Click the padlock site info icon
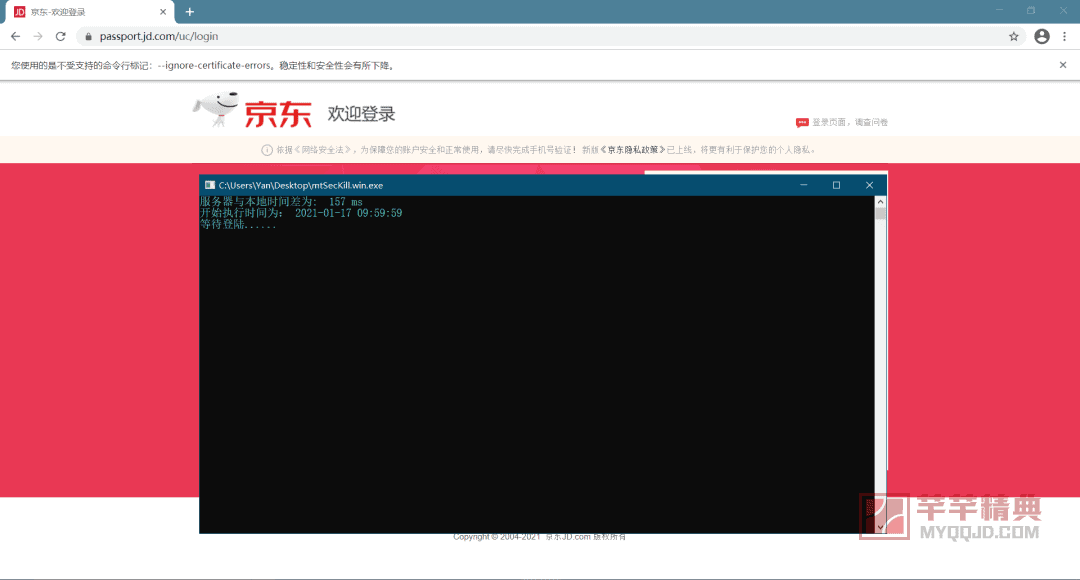Screen dimensions: 1080x580 [88, 37]
